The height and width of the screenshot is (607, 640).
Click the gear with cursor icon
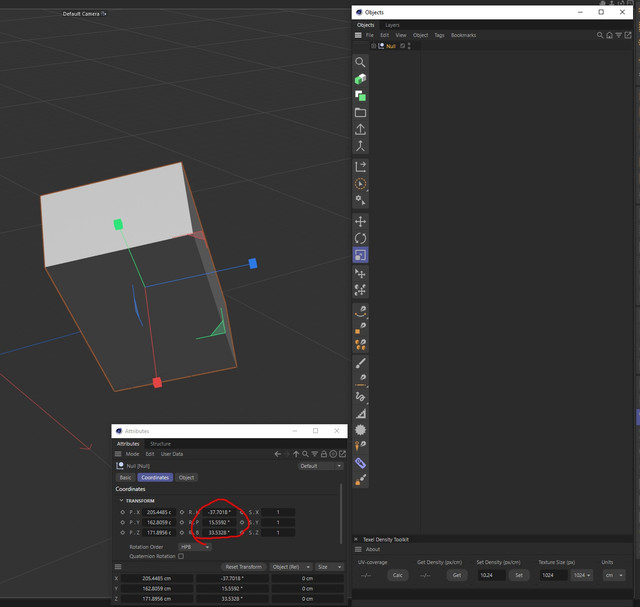[360, 200]
